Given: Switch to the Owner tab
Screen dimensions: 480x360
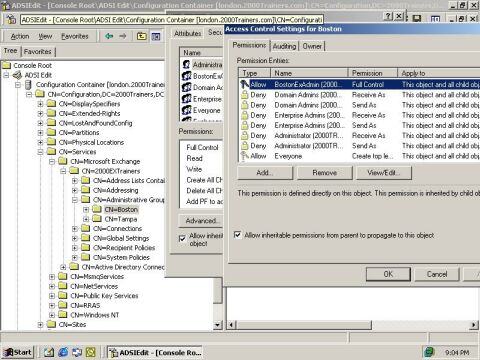Looking at the screenshot, I should click(312, 46).
